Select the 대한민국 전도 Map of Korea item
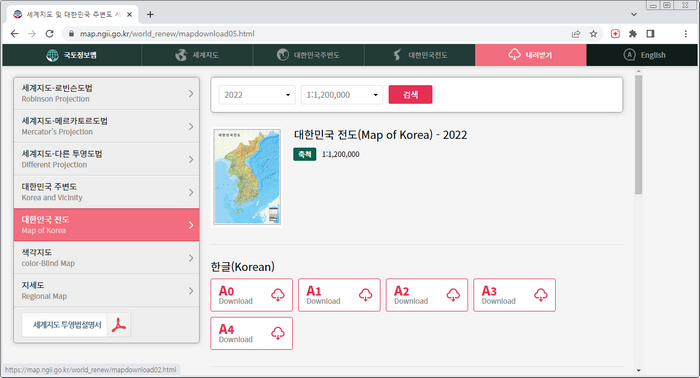Viewport: 700px width, 378px height. pyautogui.click(x=106, y=225)
